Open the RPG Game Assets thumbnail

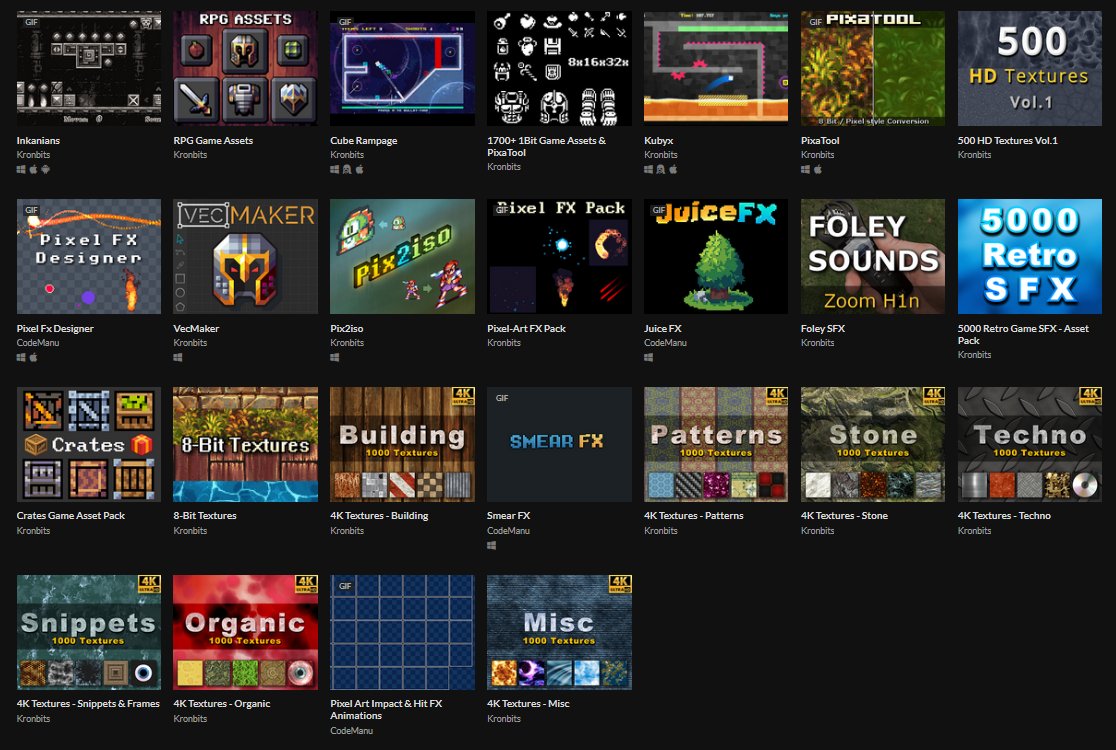[246, 68]
